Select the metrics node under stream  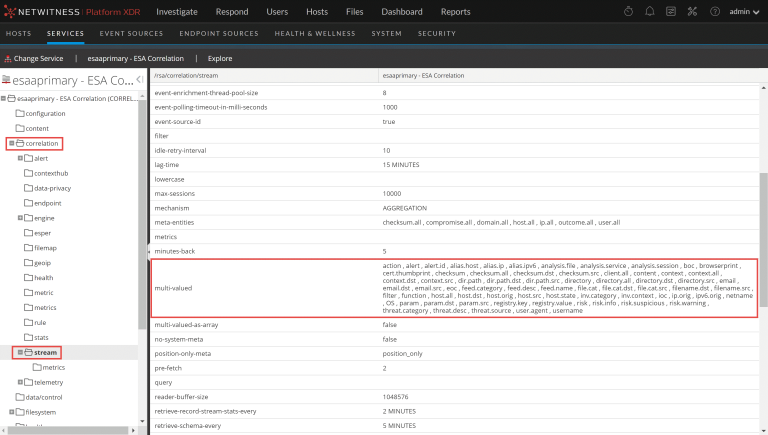click(53, 367)
